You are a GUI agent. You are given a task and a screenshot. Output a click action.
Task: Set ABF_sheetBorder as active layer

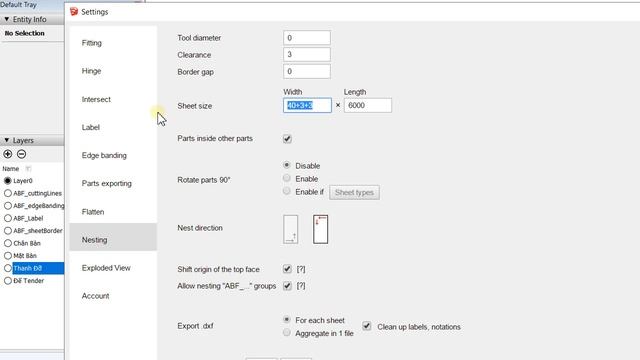[7, 231]
